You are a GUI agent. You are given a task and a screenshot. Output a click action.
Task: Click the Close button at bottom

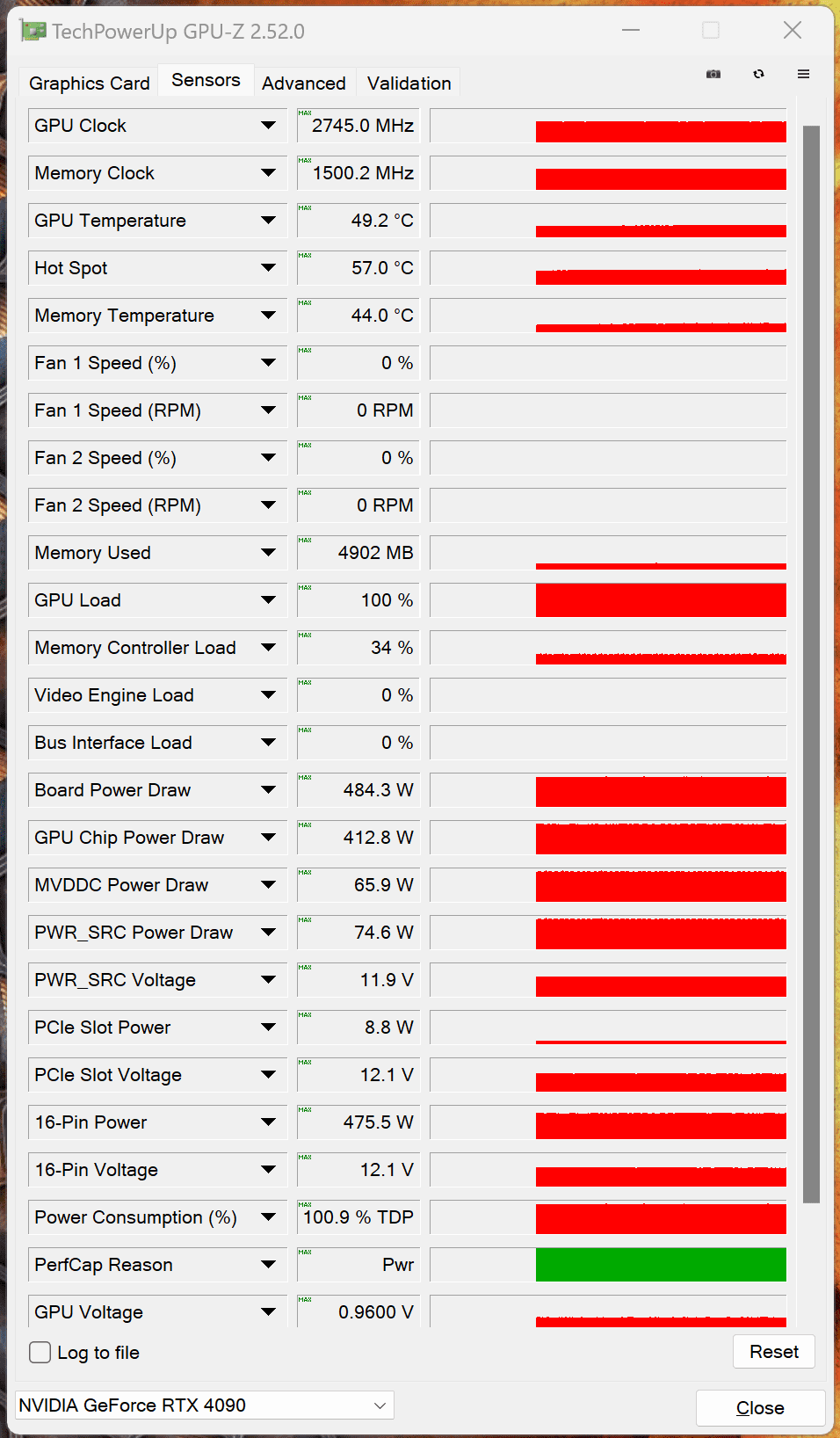[760, 1408]
